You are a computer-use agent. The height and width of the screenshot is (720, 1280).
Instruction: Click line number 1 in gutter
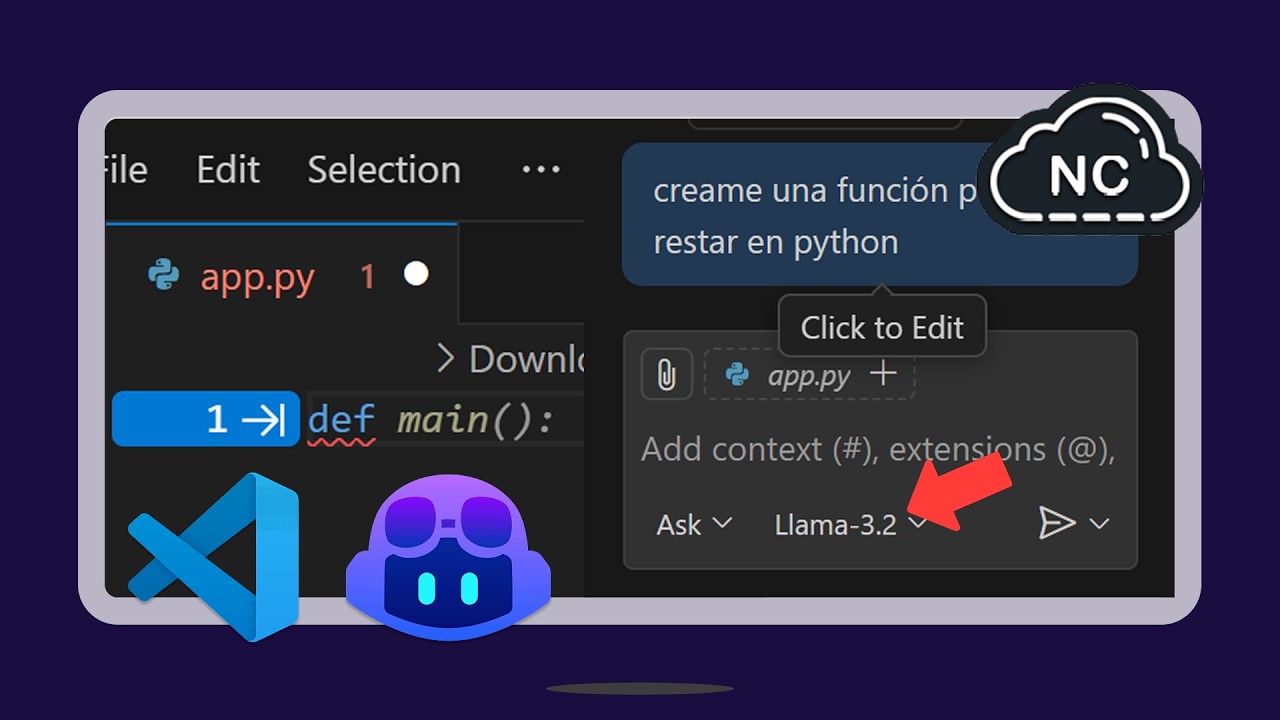(217, 419)
